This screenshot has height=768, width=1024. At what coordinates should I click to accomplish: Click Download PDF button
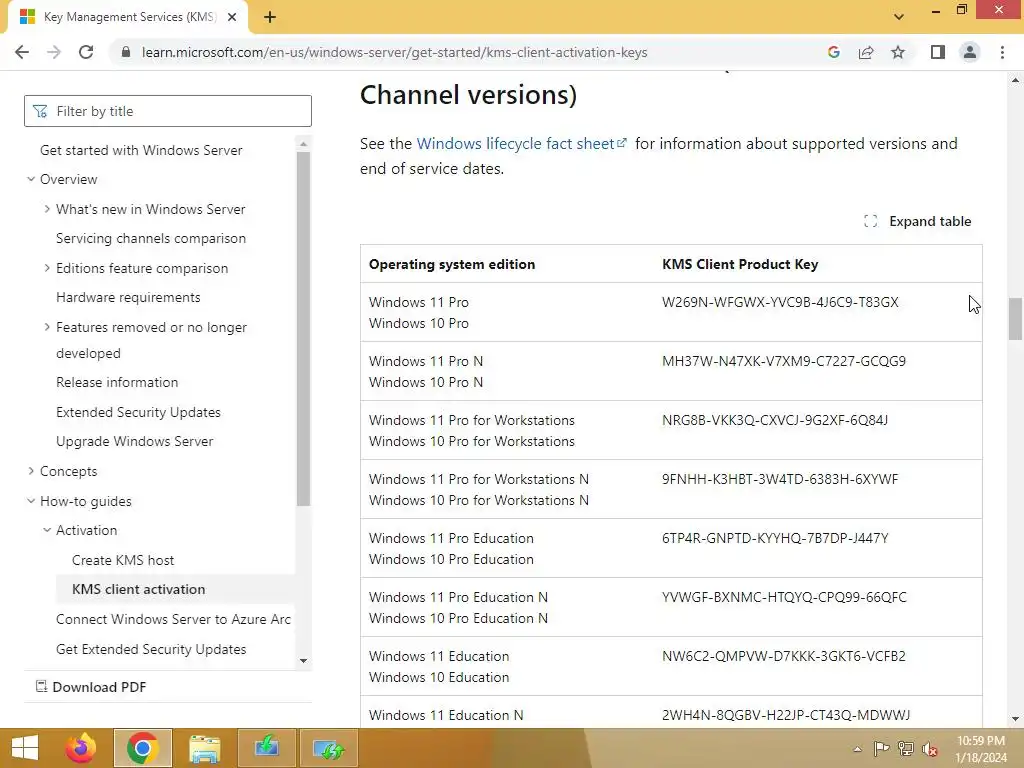click(x=91, y=687)
